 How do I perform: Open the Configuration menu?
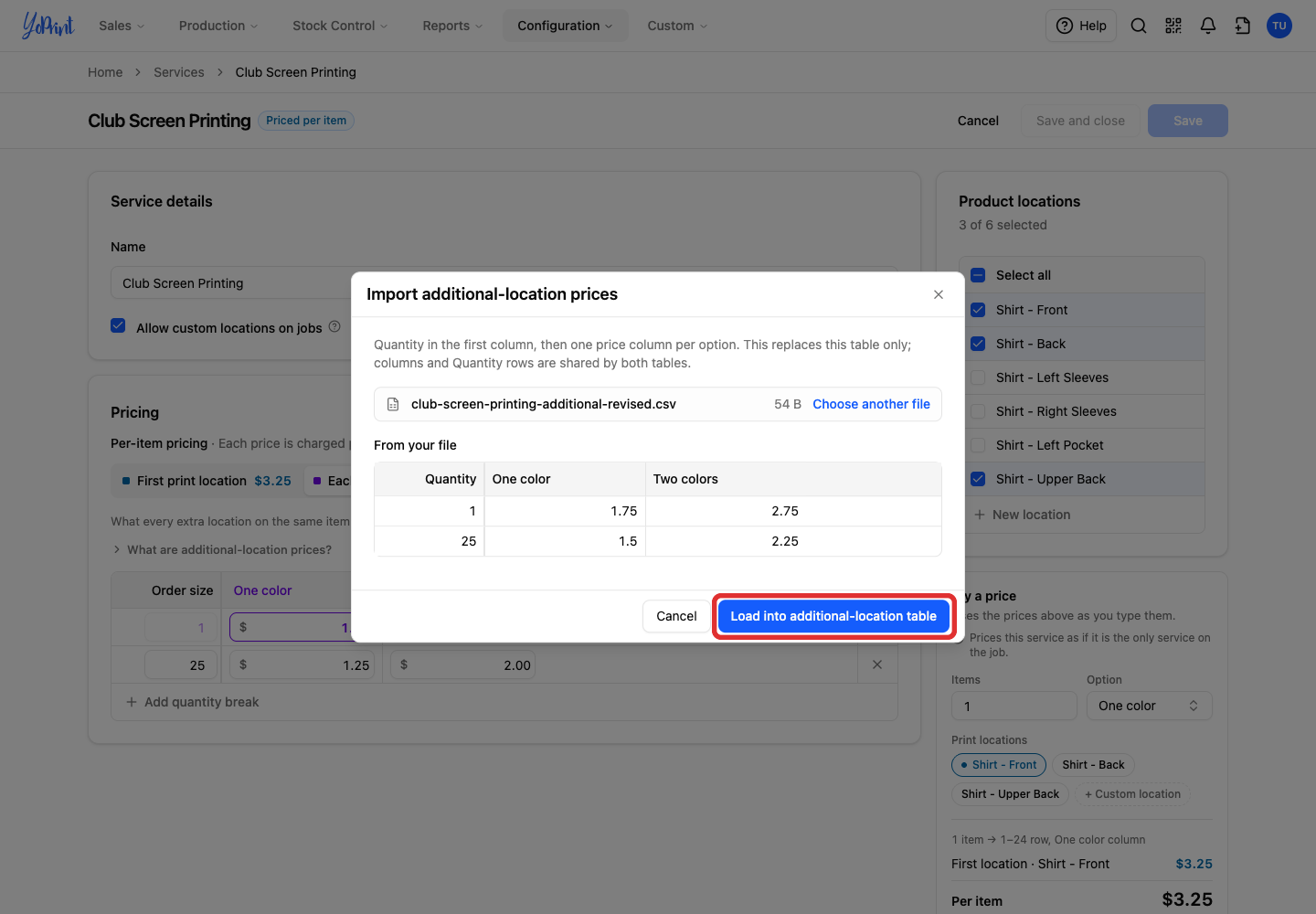click(x=565, y=26)
